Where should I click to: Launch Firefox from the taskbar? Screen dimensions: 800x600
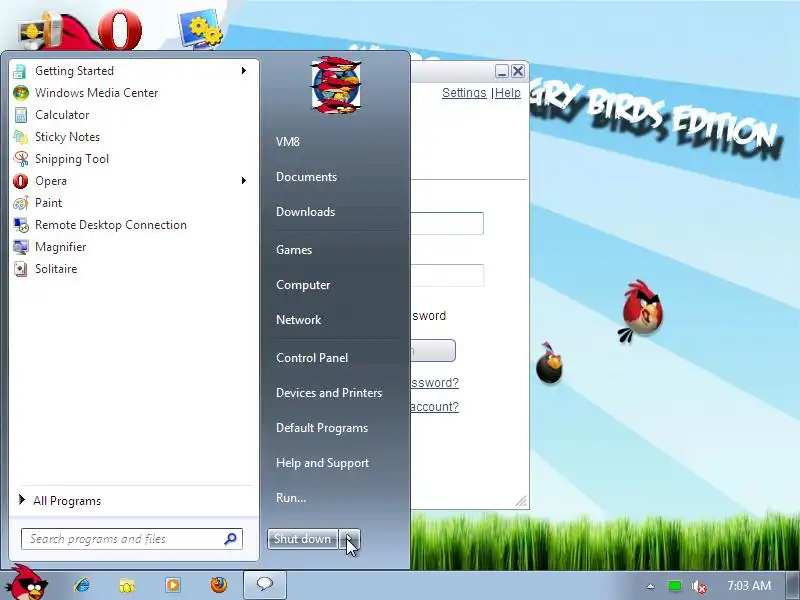tap(218, 584)
